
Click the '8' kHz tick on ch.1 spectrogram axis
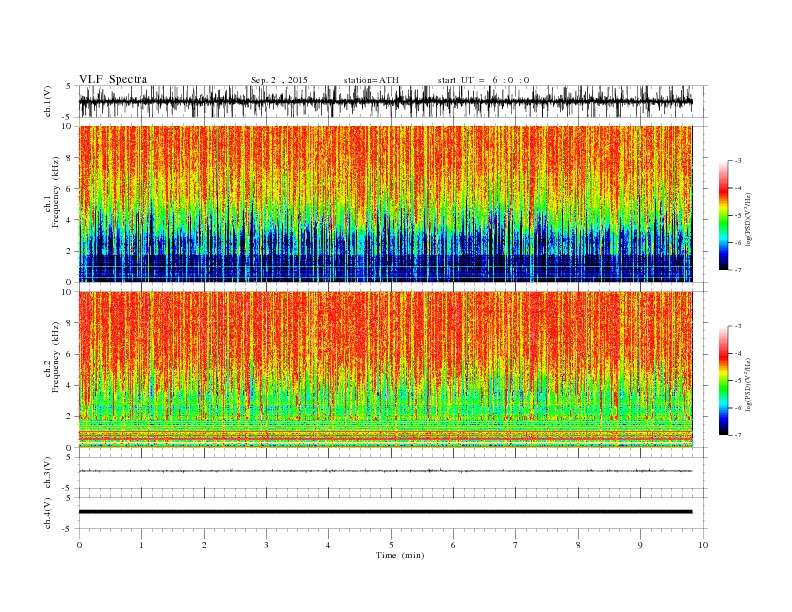(69, 158)
